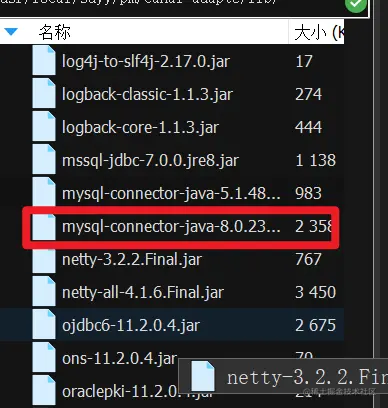This screenshot has height=408, width=388.
Task: Click size value 767 of netty-3.2.2
Action: coord(308,259)
